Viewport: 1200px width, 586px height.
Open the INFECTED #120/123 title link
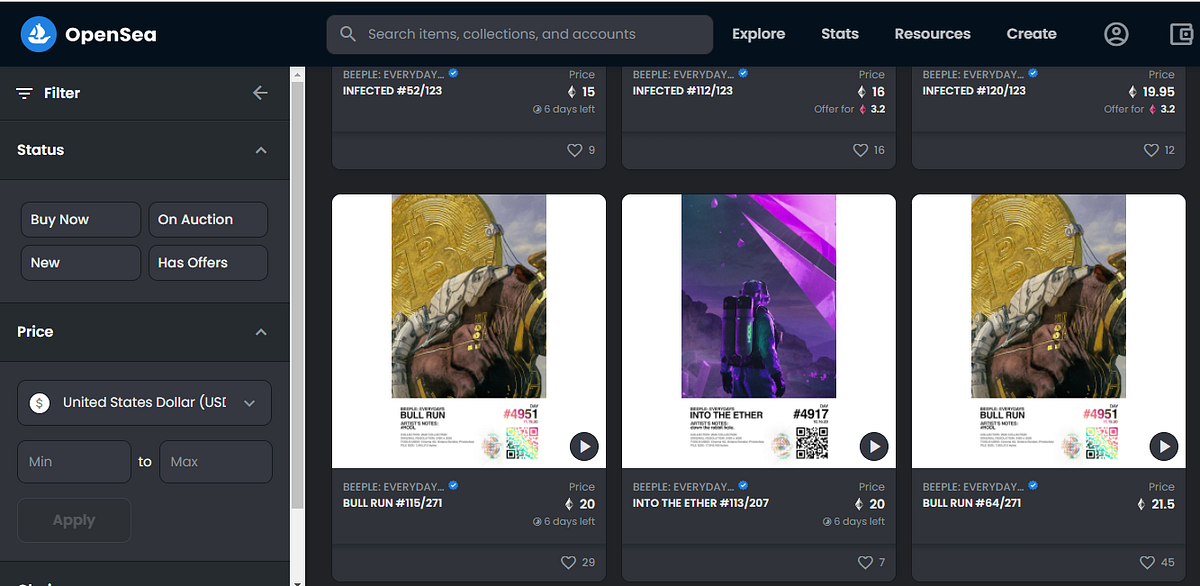pos(973,91)
